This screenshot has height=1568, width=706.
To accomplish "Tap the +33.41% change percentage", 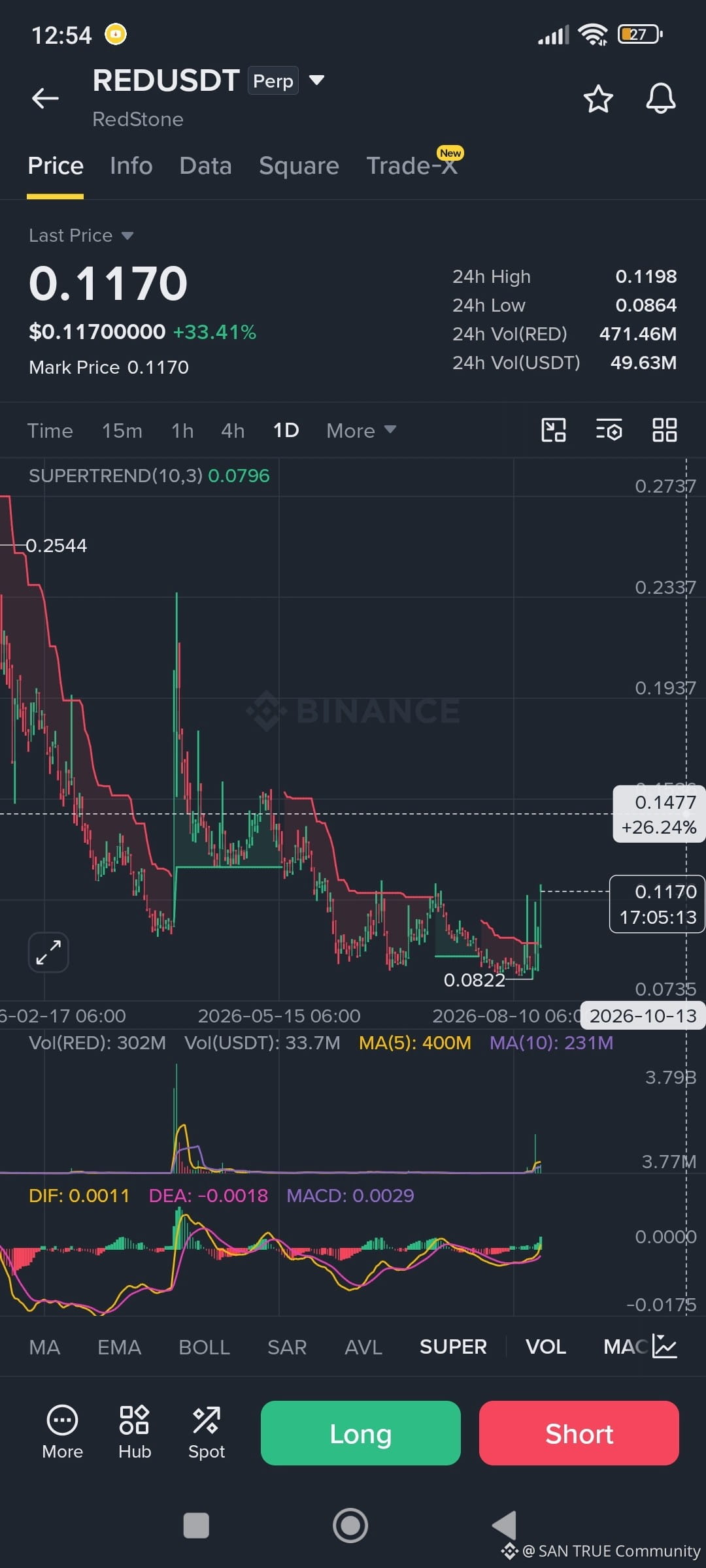I will (x=214, y=332).
